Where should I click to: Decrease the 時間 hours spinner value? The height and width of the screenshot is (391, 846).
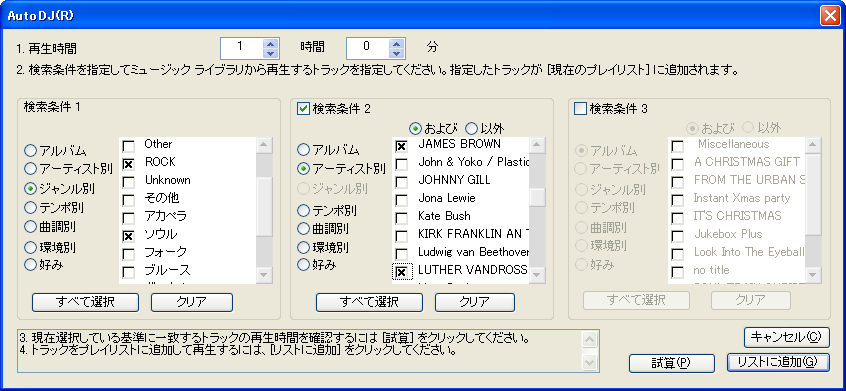click(x=271, y=53)
